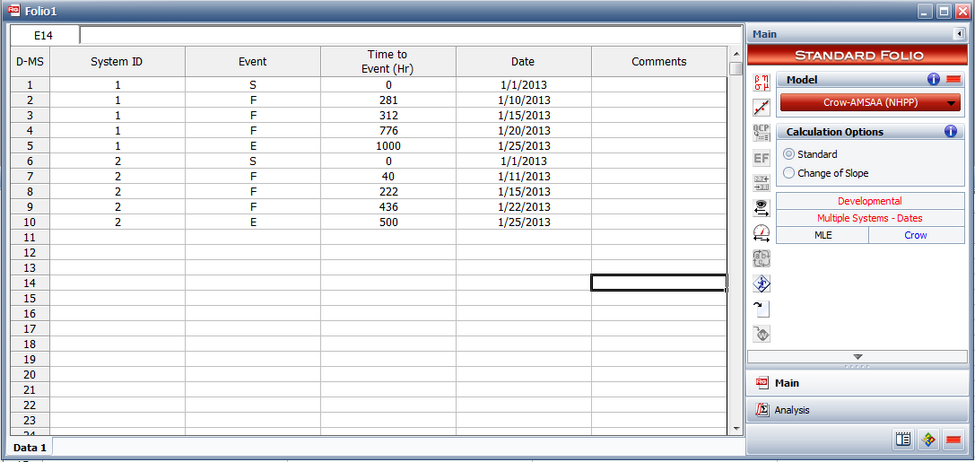This screenshot has height=462, width=975.
Task: Select the cell with time value 281
Action: point(388,99)
